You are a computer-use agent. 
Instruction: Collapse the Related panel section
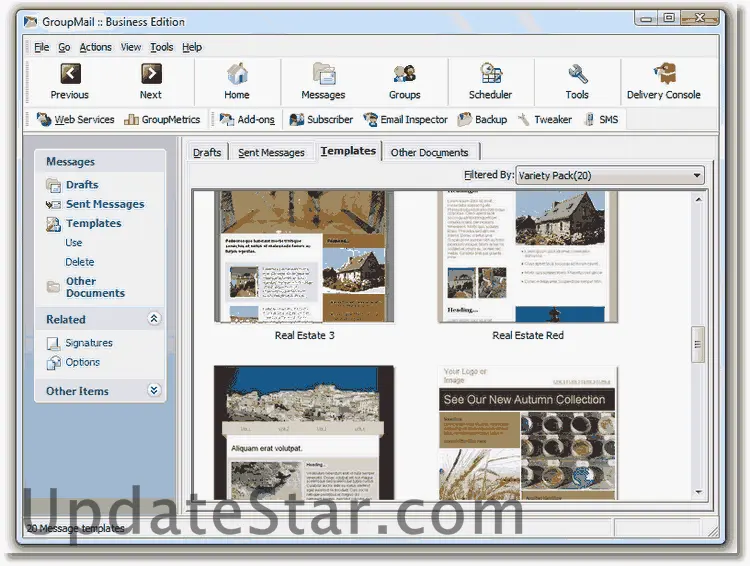pos(154,319)
